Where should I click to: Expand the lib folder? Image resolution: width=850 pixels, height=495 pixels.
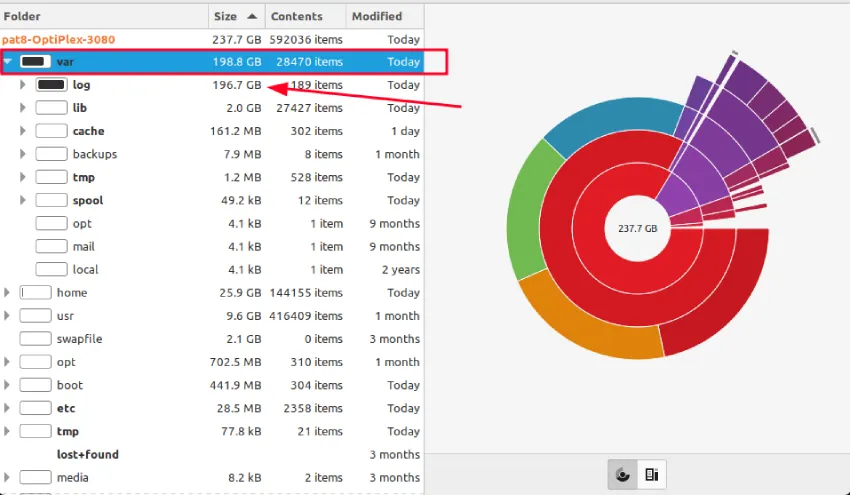coord(22,108)
